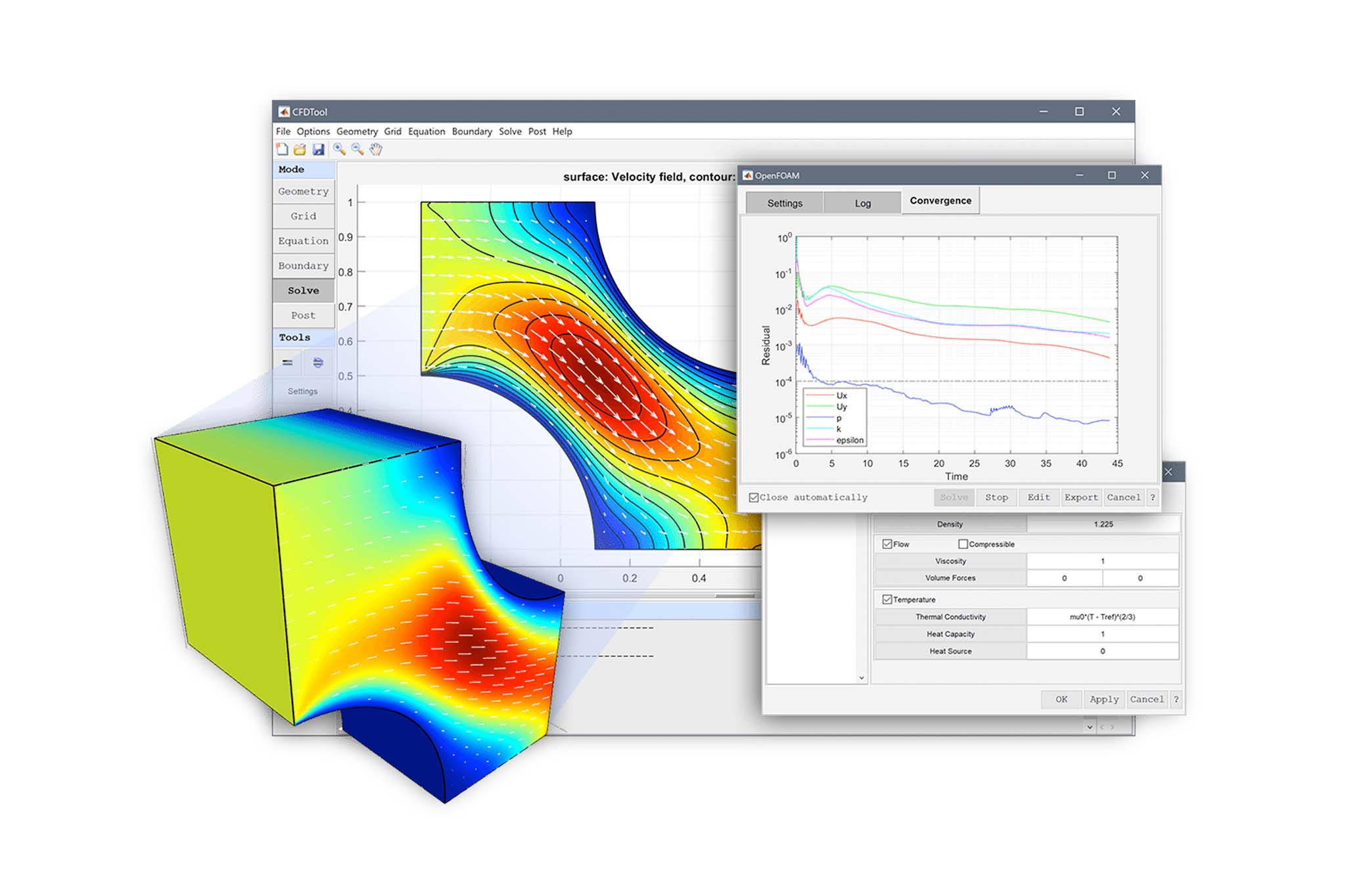Viewport: 1346px width, 896px height.
Task: Click the second Volume Forces field
Action: (1141, 578)
